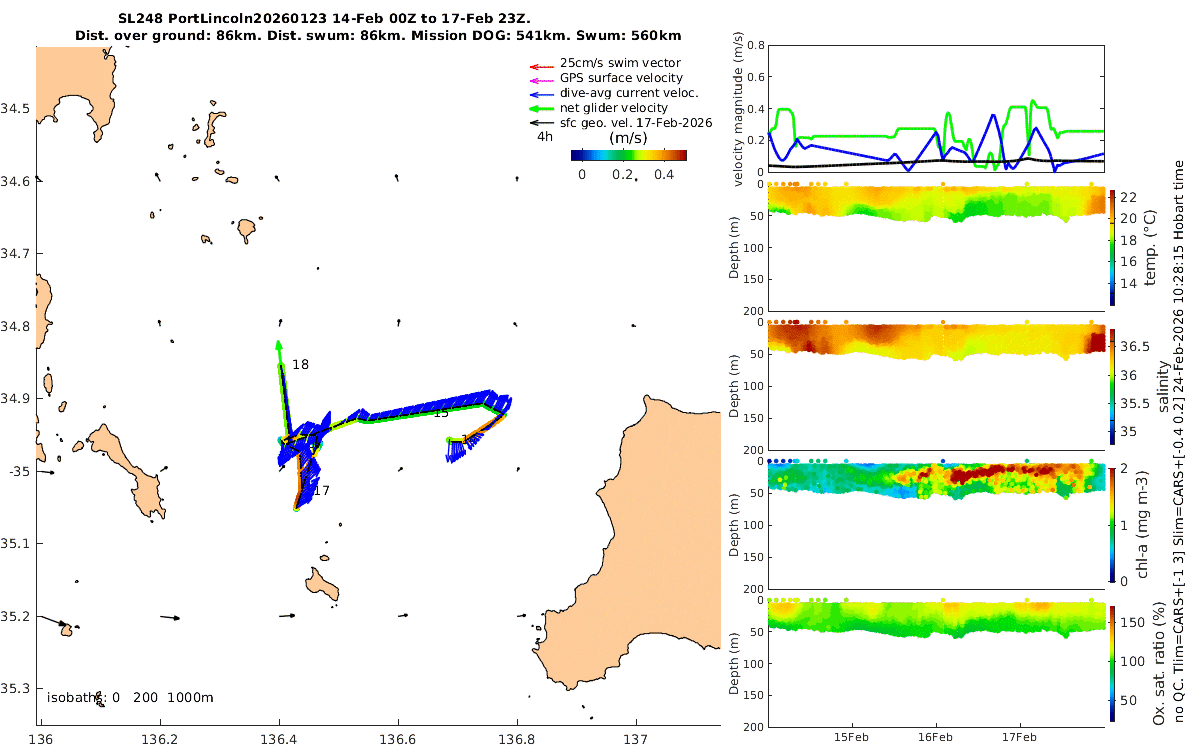Click the '(m/s)' colorbar unit label
The width and height of the screenshot is (1200, 750).
pos(628,138)
